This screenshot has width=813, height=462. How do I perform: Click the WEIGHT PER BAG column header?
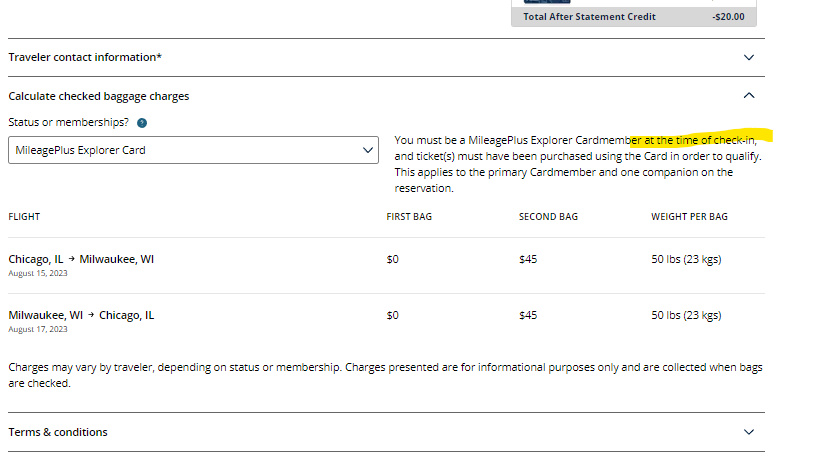(x=689, y=217)
